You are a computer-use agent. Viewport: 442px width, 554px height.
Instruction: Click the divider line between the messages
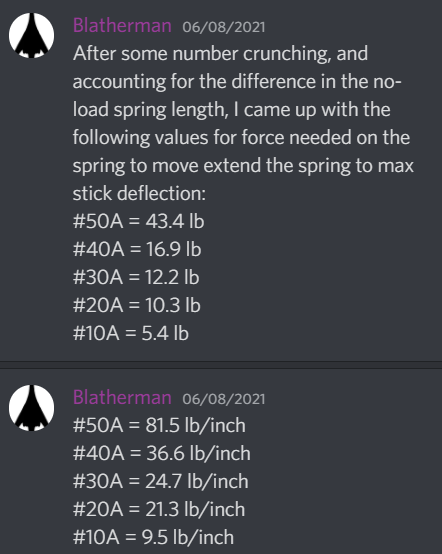tap(221, 365)
